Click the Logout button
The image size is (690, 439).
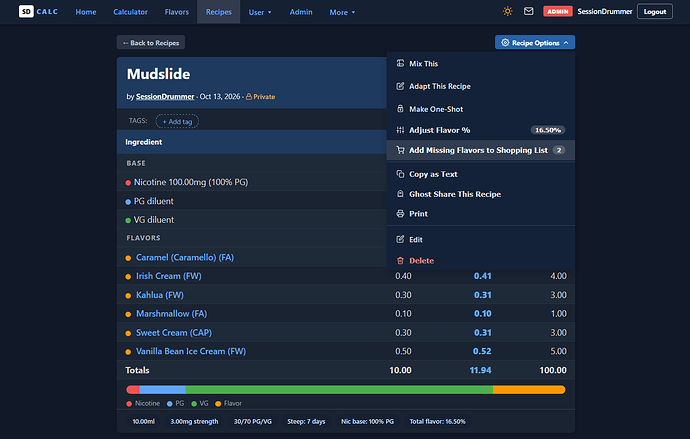coord(654,11)
